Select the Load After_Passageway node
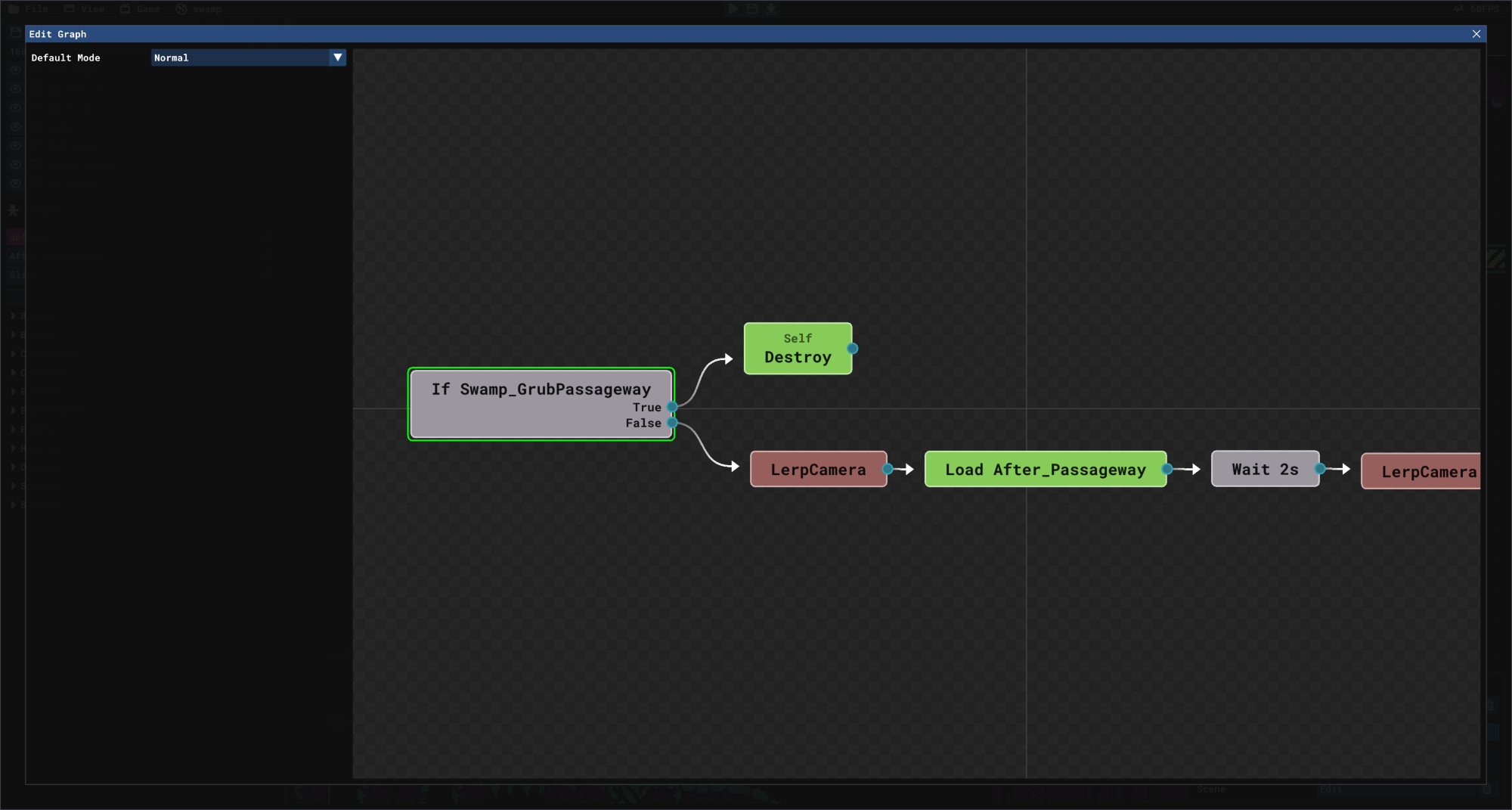This screenshot has width=1512, height=810. coord(1044,470)
